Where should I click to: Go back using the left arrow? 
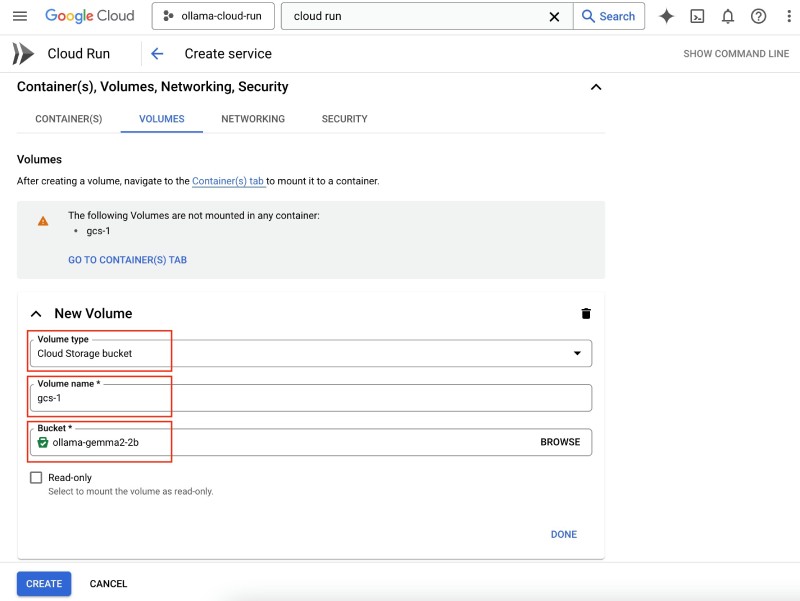pyautogui.click(x=157, y=54)
